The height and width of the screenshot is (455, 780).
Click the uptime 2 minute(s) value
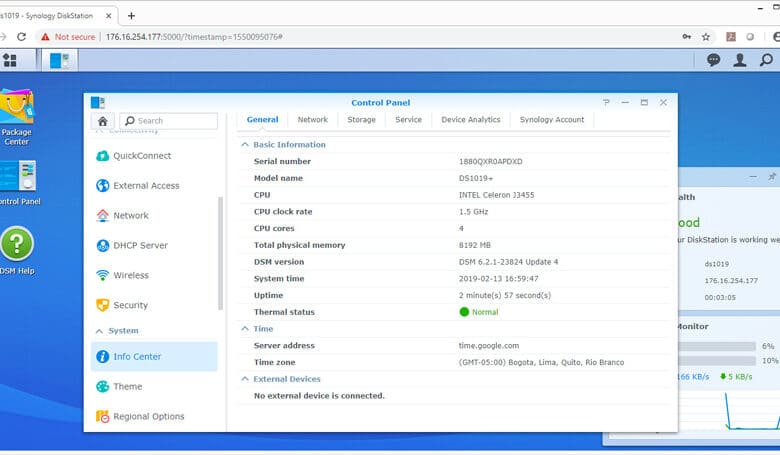click(x=505, y=295)
